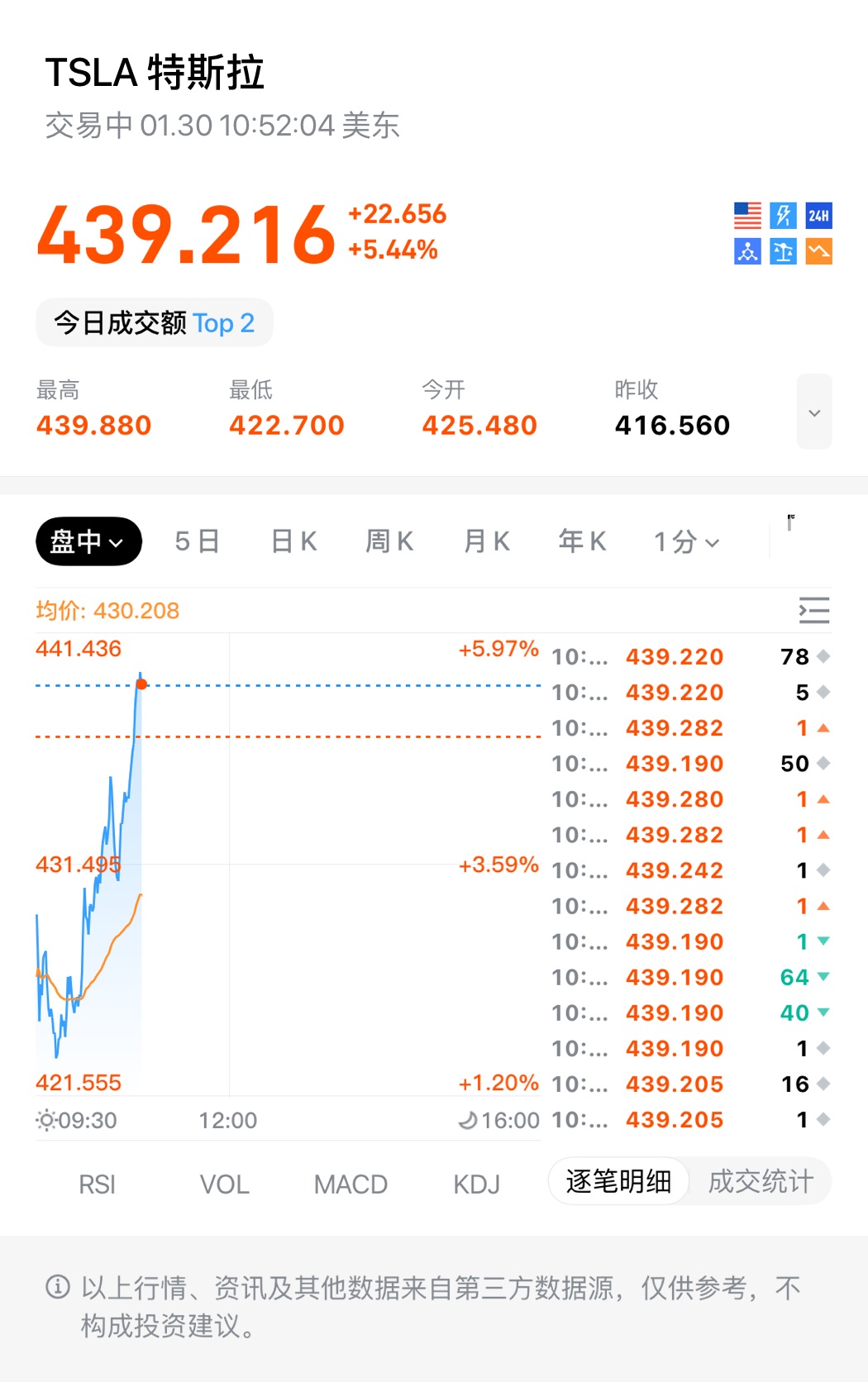The width and height of the screenshot is (868, 1382).
Task: Tap the orange downward trend icon
Action: click(x=818, y=251)
